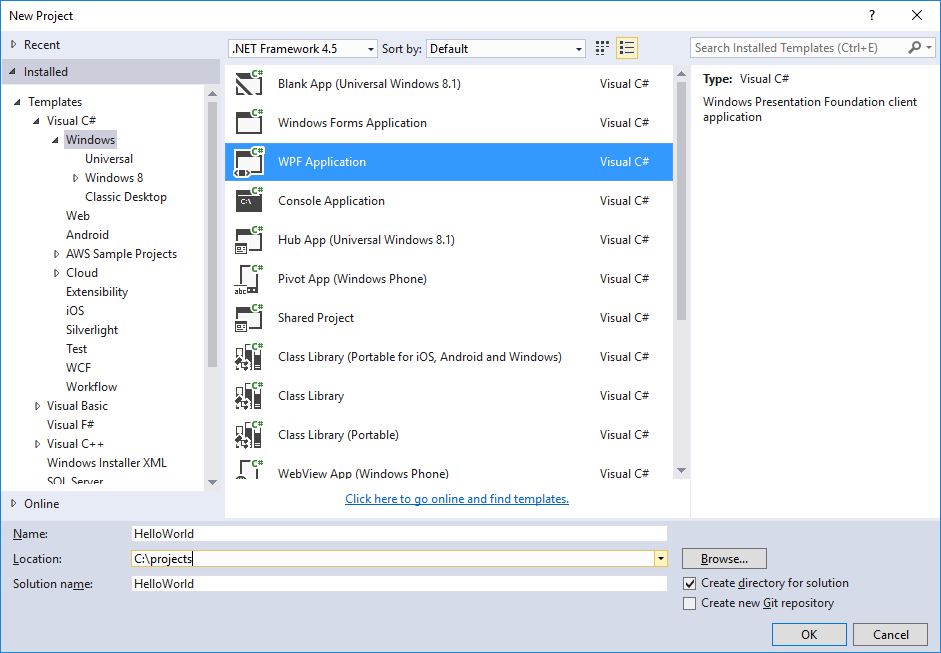The image size is (941, 653).
Task: Click the template list scroll down arrow
Action: (681, 471)
